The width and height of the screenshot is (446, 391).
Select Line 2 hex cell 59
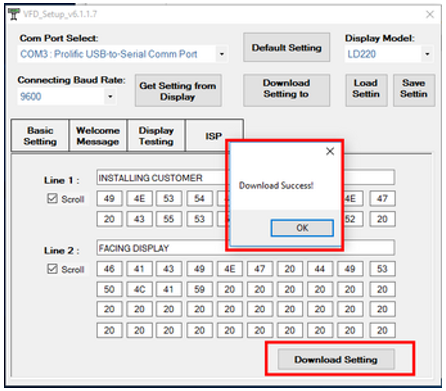coord(199,289)
